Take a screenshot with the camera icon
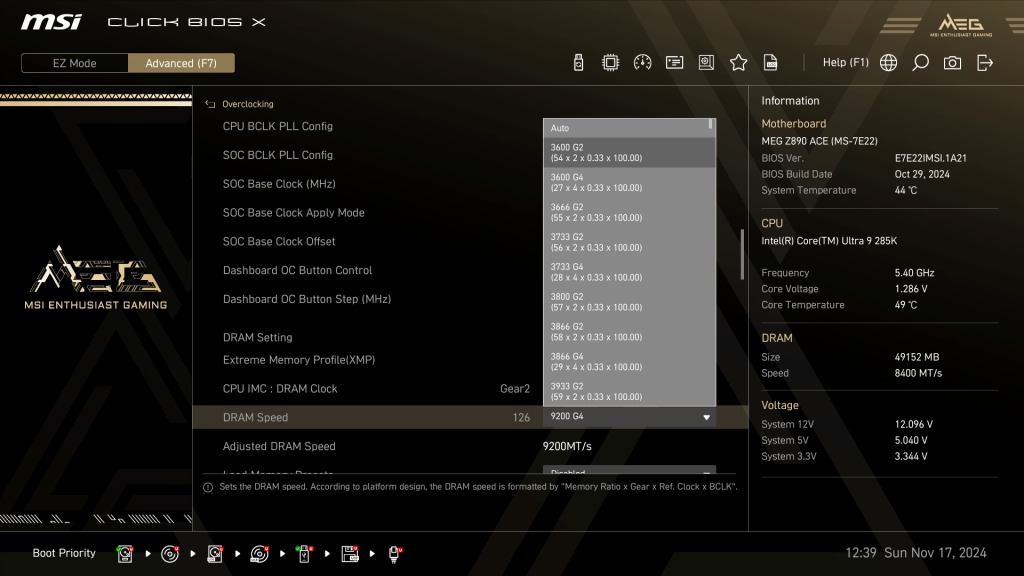 tap(952, 63)
